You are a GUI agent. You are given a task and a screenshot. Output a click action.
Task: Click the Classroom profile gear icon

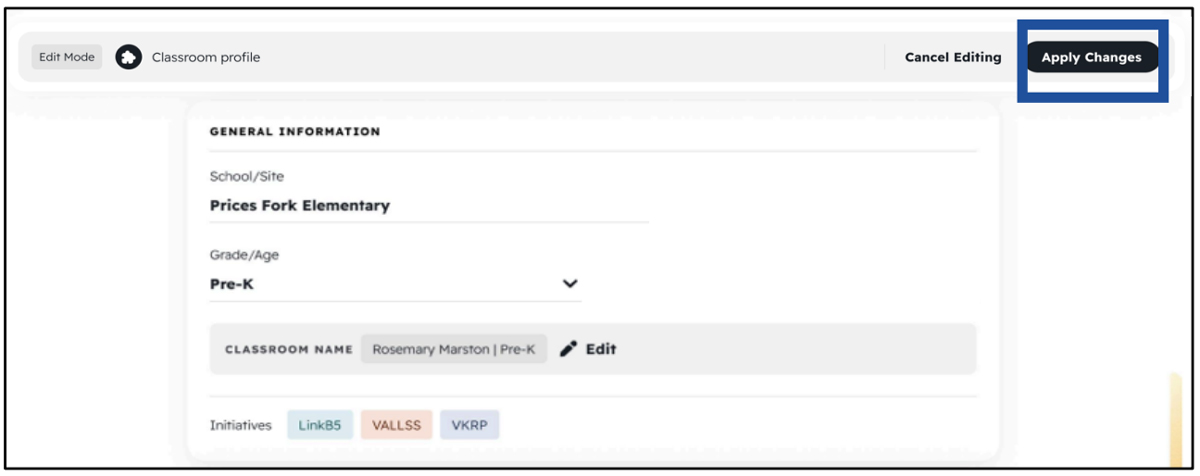click(x=128, y=57)
